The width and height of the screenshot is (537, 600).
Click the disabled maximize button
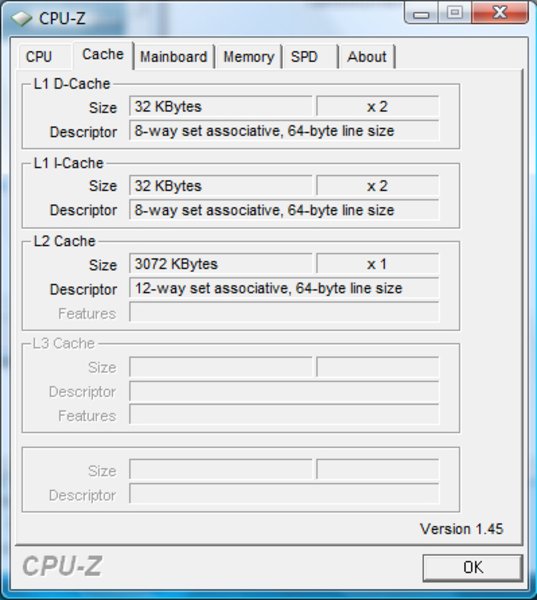click(x=454, y=13)
